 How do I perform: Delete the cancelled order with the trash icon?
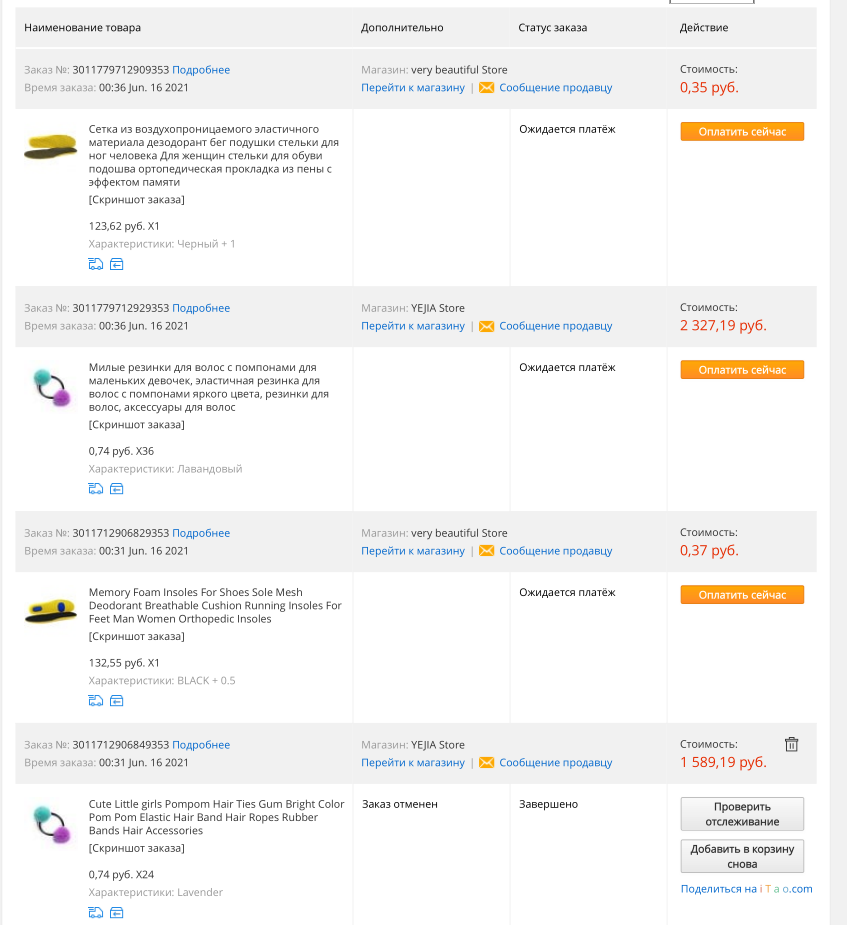[x=792, y=744]
